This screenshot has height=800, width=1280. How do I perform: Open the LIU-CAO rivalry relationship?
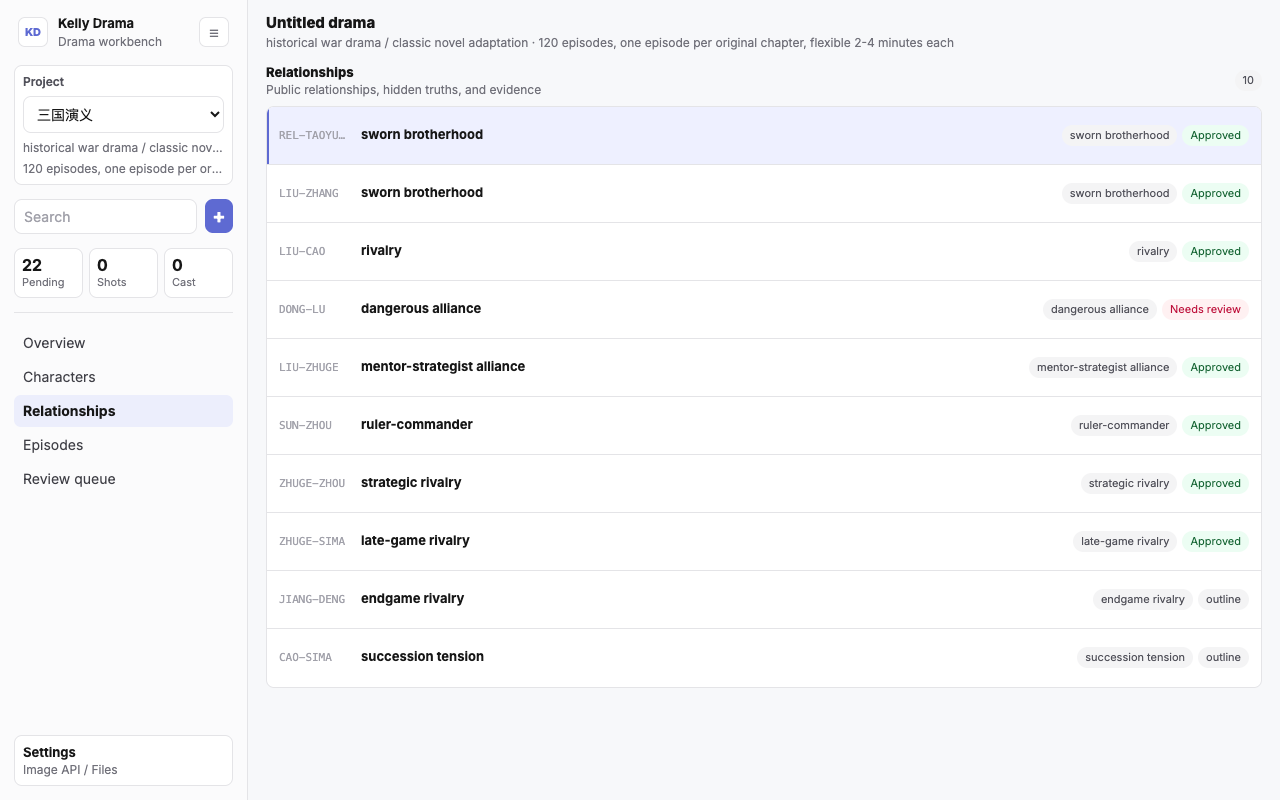click(x=764, y=251)
